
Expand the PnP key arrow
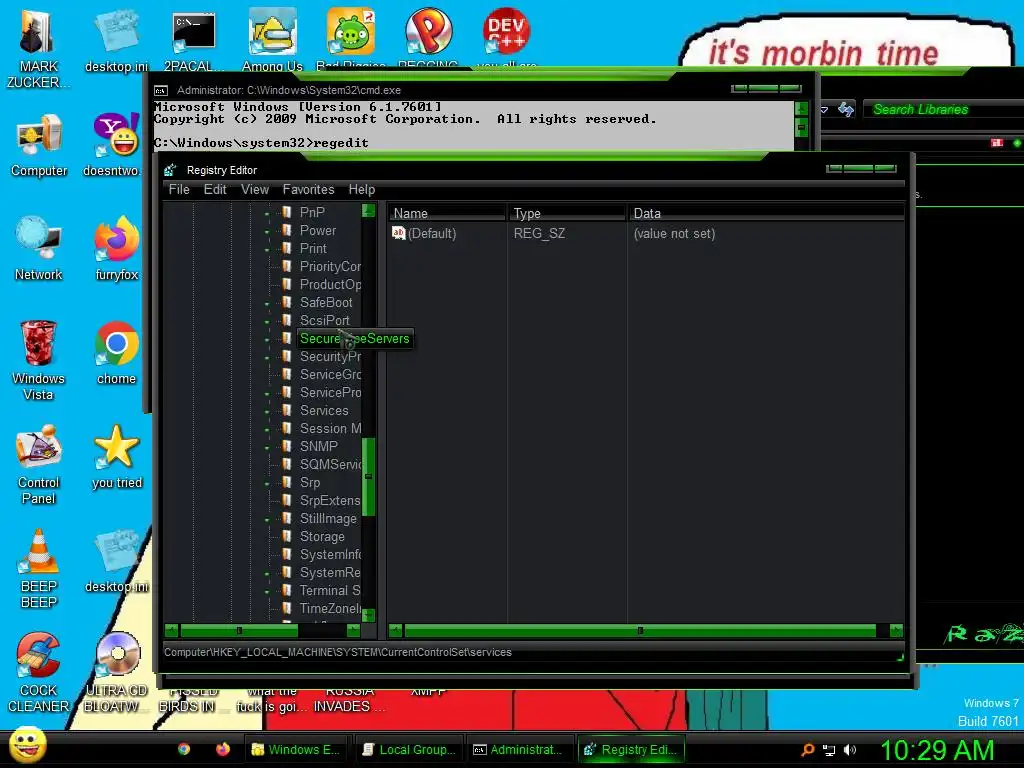[267, 214]
